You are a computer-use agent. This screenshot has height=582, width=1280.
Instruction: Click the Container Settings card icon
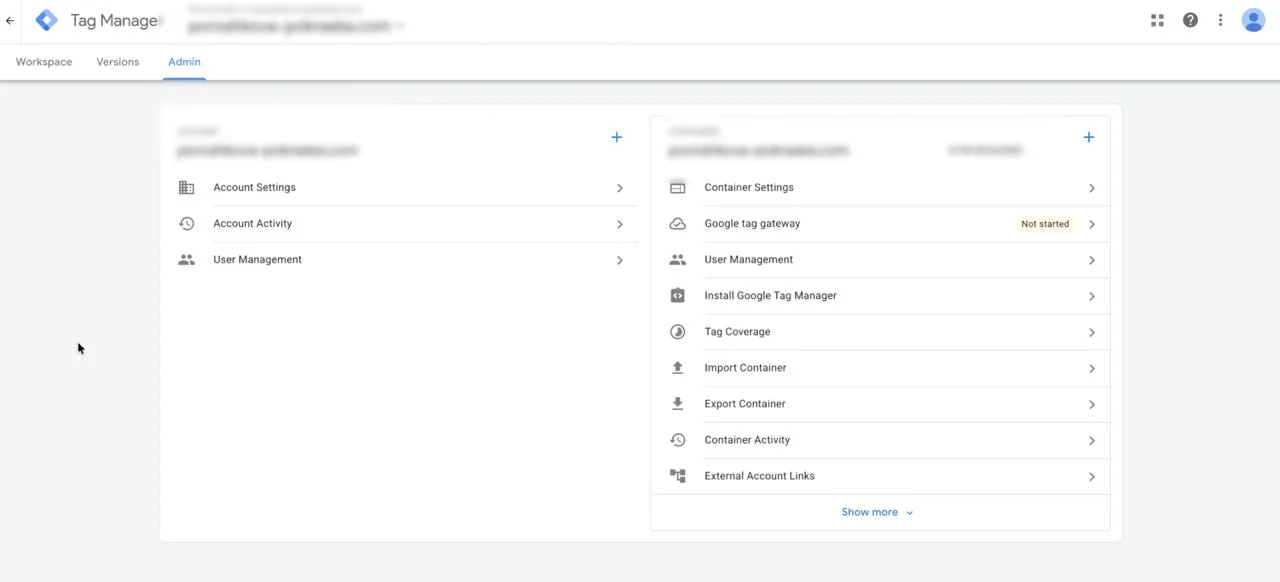(677, 187)
